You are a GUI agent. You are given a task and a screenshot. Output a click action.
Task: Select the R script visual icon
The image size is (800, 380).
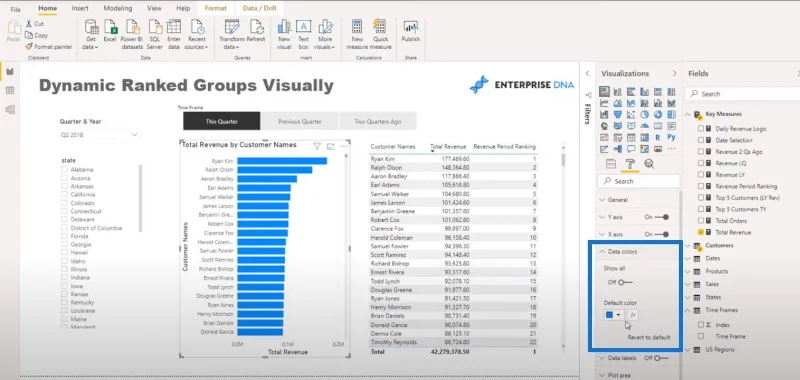tap(658, 137)
